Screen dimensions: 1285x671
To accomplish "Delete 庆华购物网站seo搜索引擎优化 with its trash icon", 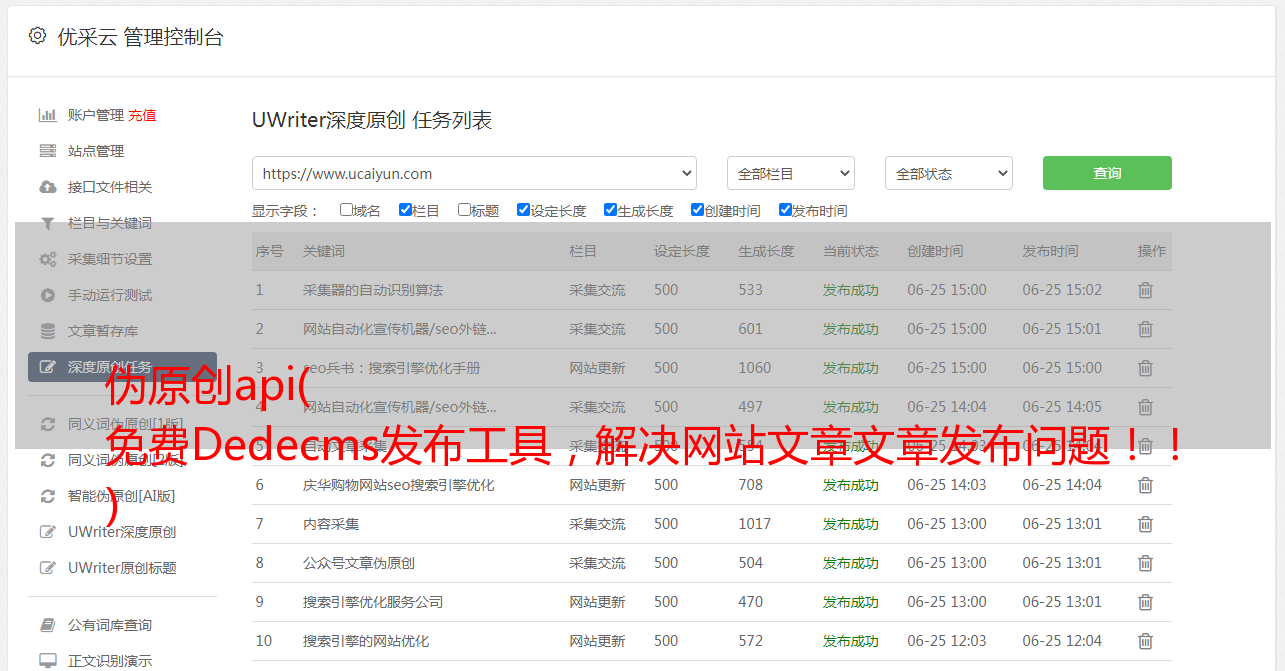I will click(x=1145, y=485).
